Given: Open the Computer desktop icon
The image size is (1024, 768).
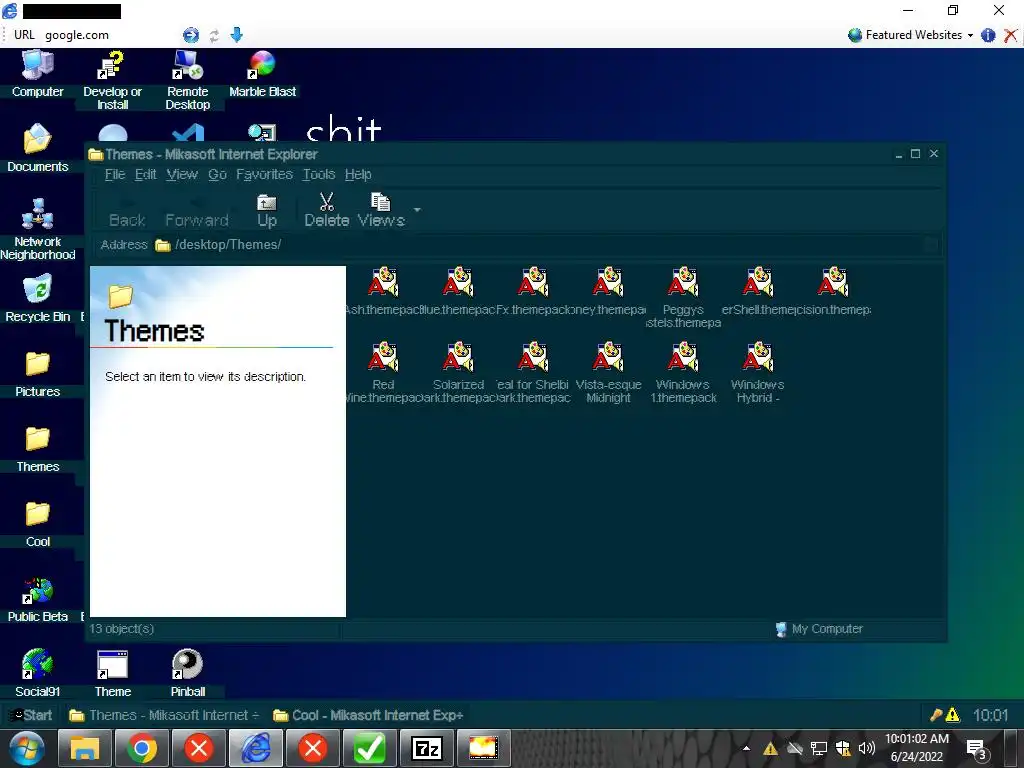Looking at the screenshot, I should [x=37, y=73].
